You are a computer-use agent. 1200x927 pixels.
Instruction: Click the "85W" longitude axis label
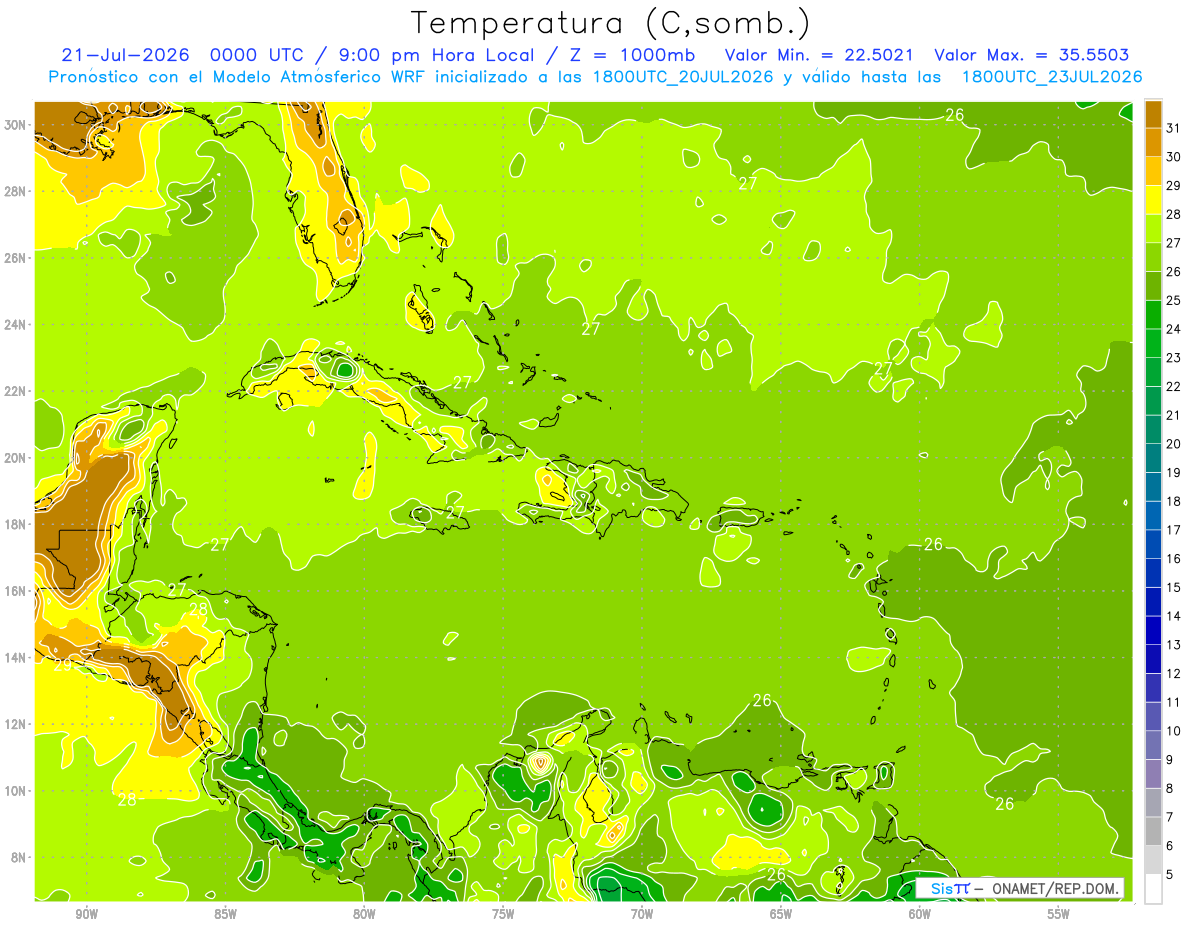pyautogui.click(x=225, y=915)
